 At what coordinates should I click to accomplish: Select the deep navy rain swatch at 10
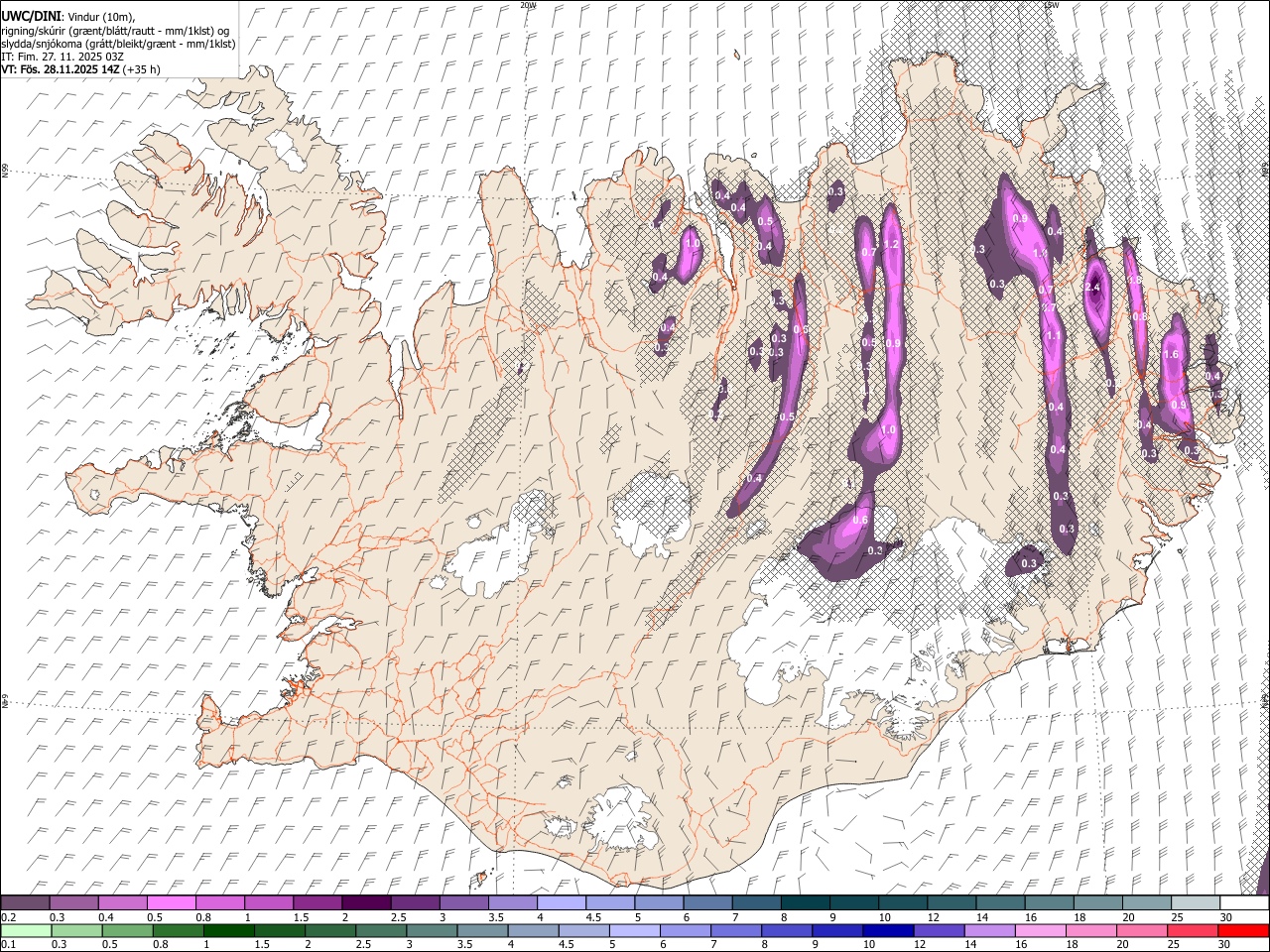[x=888, y=931]
